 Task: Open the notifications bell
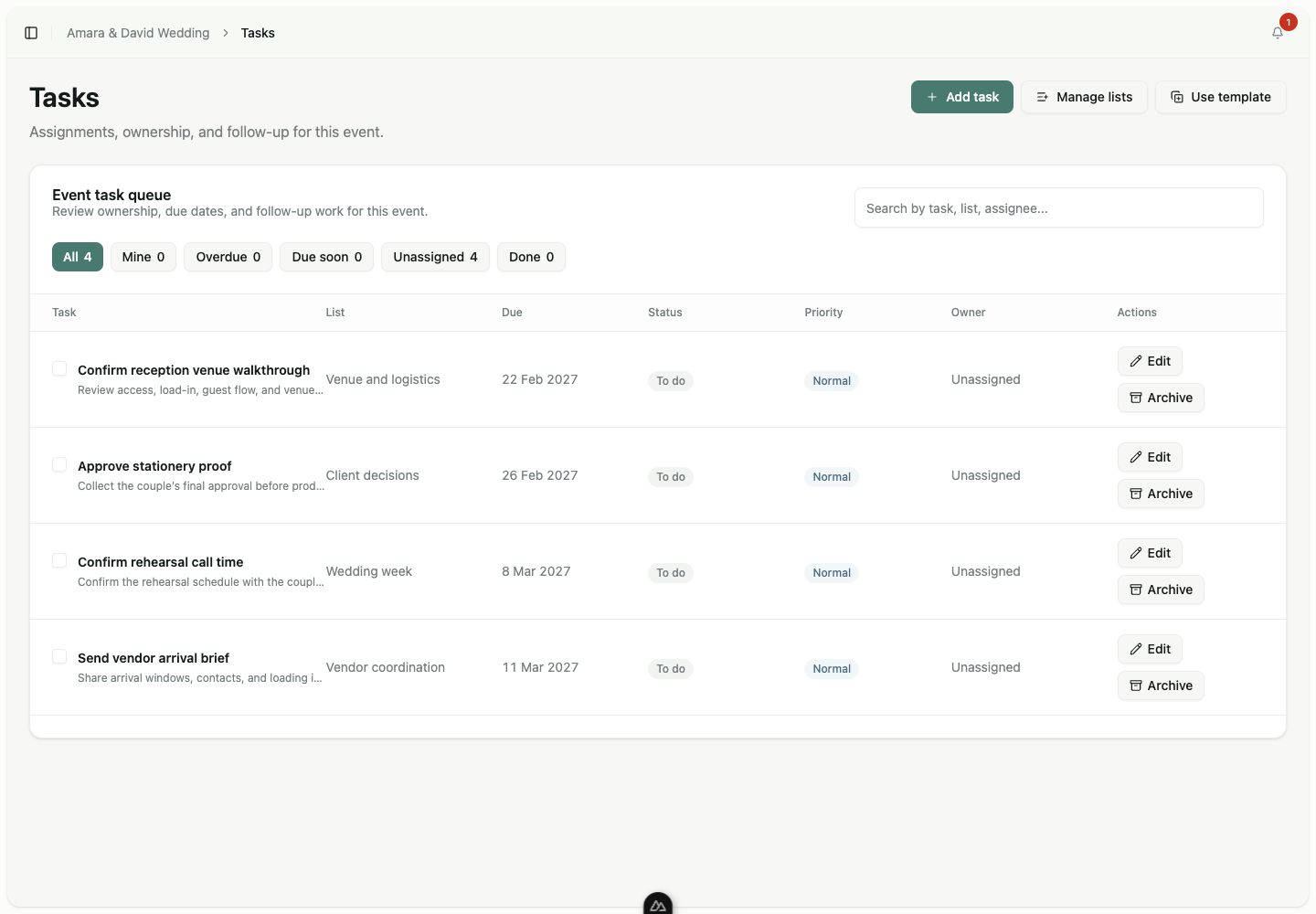click(1278, 33)
